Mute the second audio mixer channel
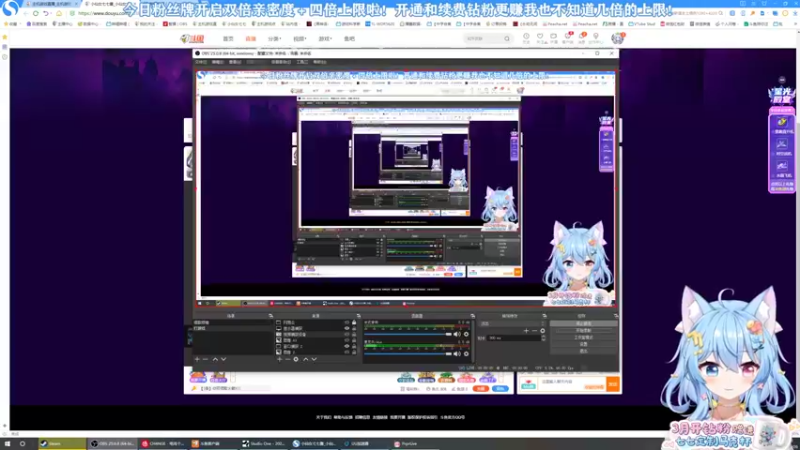Screen dimensions: 800x450 click(x=457, y=354)
